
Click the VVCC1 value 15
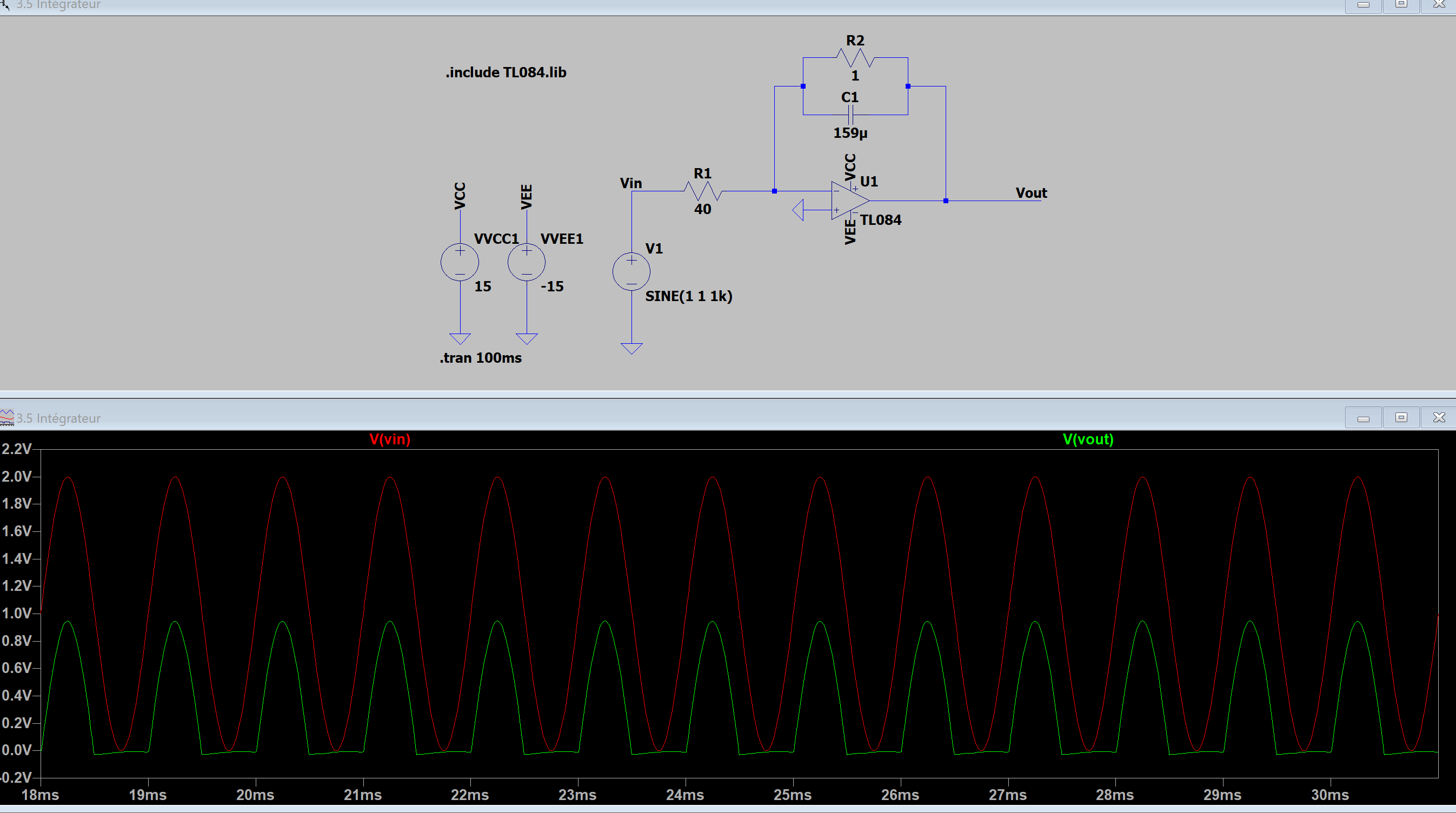(x=482, y=286)
